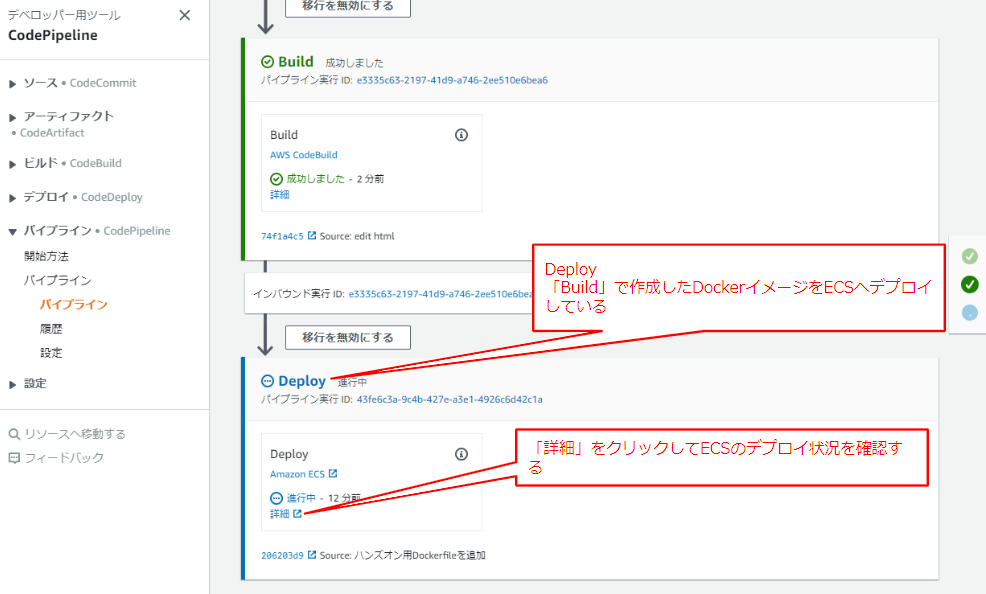The width and height of the screenshot is (986, 594).
Task: Close the developer tools sidebar
Action: 184,15
